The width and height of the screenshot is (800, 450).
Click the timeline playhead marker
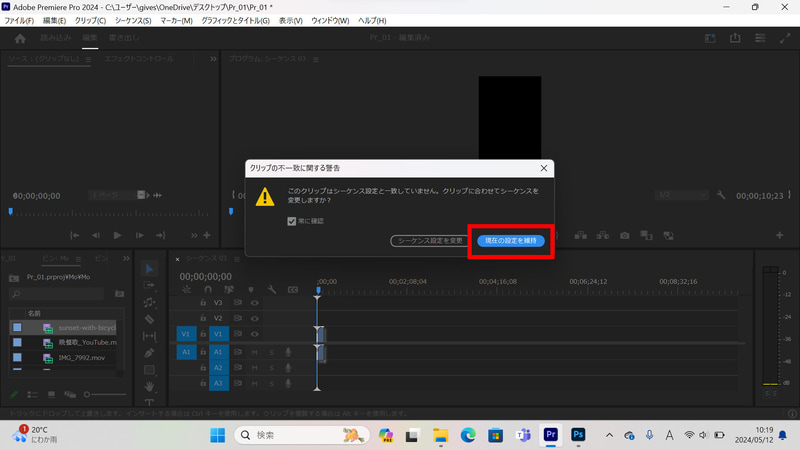click(318, 290)
